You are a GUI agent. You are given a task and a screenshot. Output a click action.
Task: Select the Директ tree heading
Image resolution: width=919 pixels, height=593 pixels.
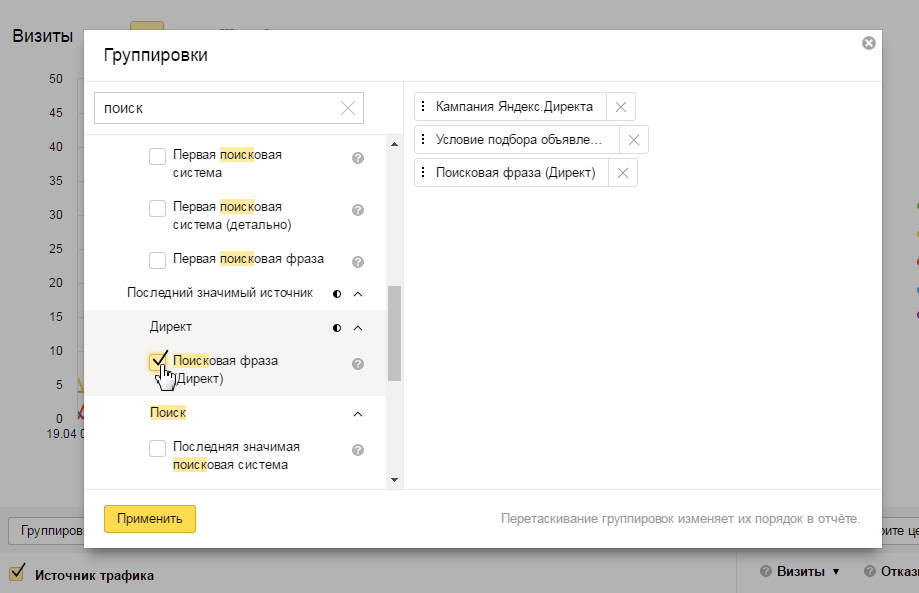click(x=171, y=326)
